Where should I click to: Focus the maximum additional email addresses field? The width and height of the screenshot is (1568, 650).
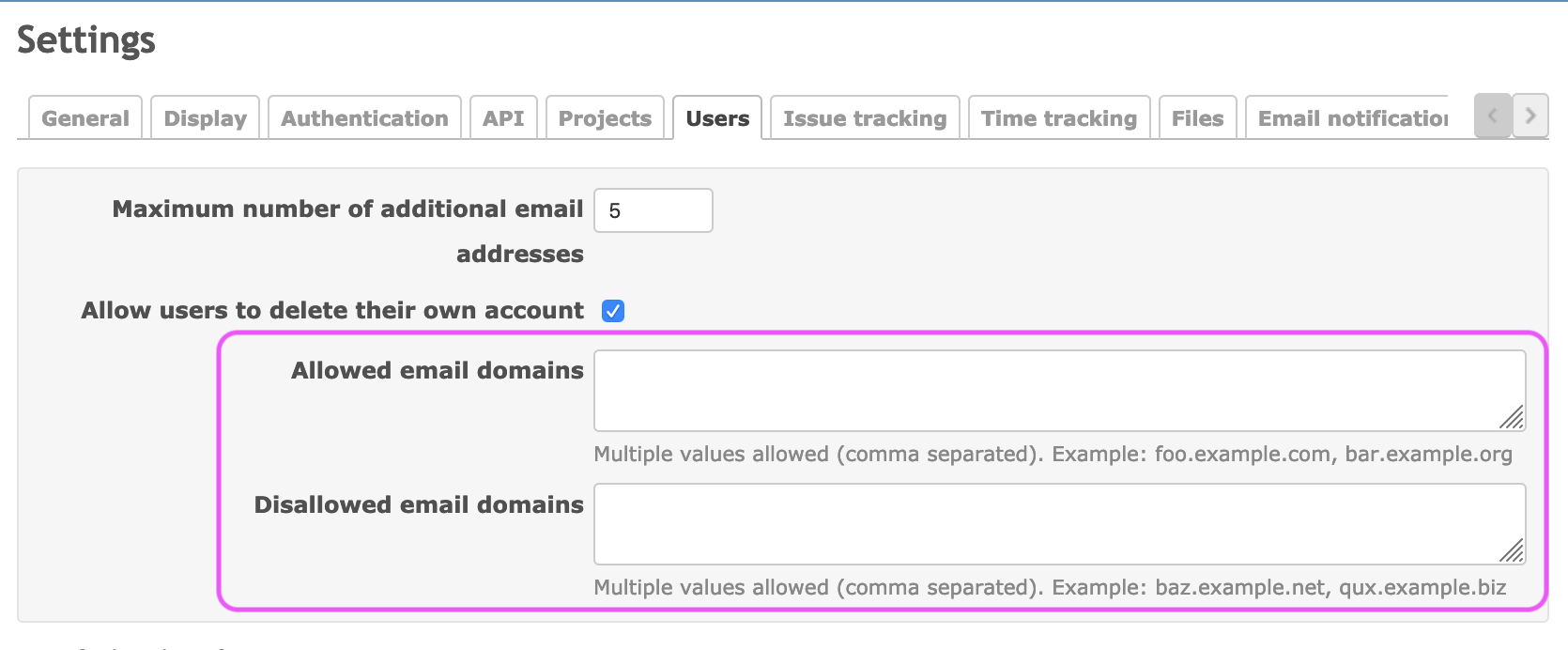point(653,210)
